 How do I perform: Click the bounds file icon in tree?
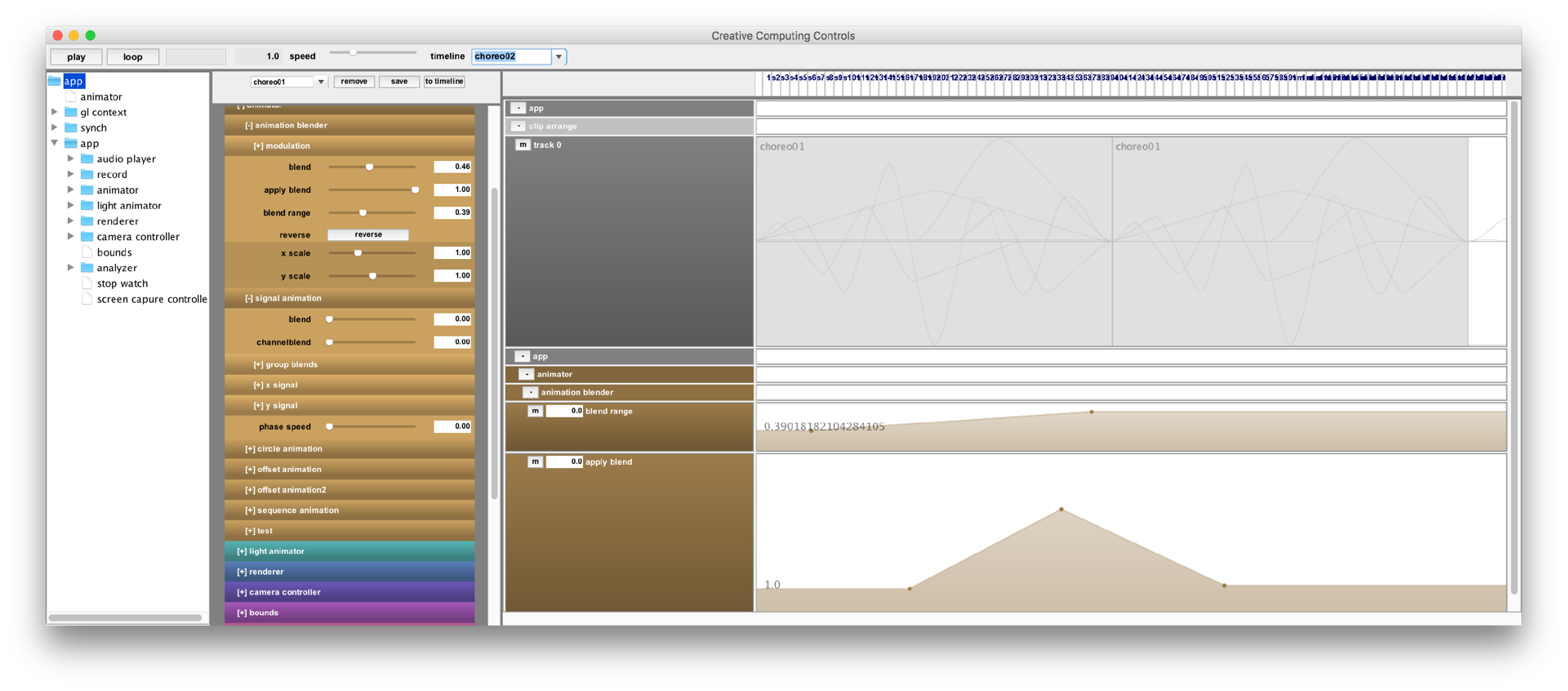click(87, 252)
